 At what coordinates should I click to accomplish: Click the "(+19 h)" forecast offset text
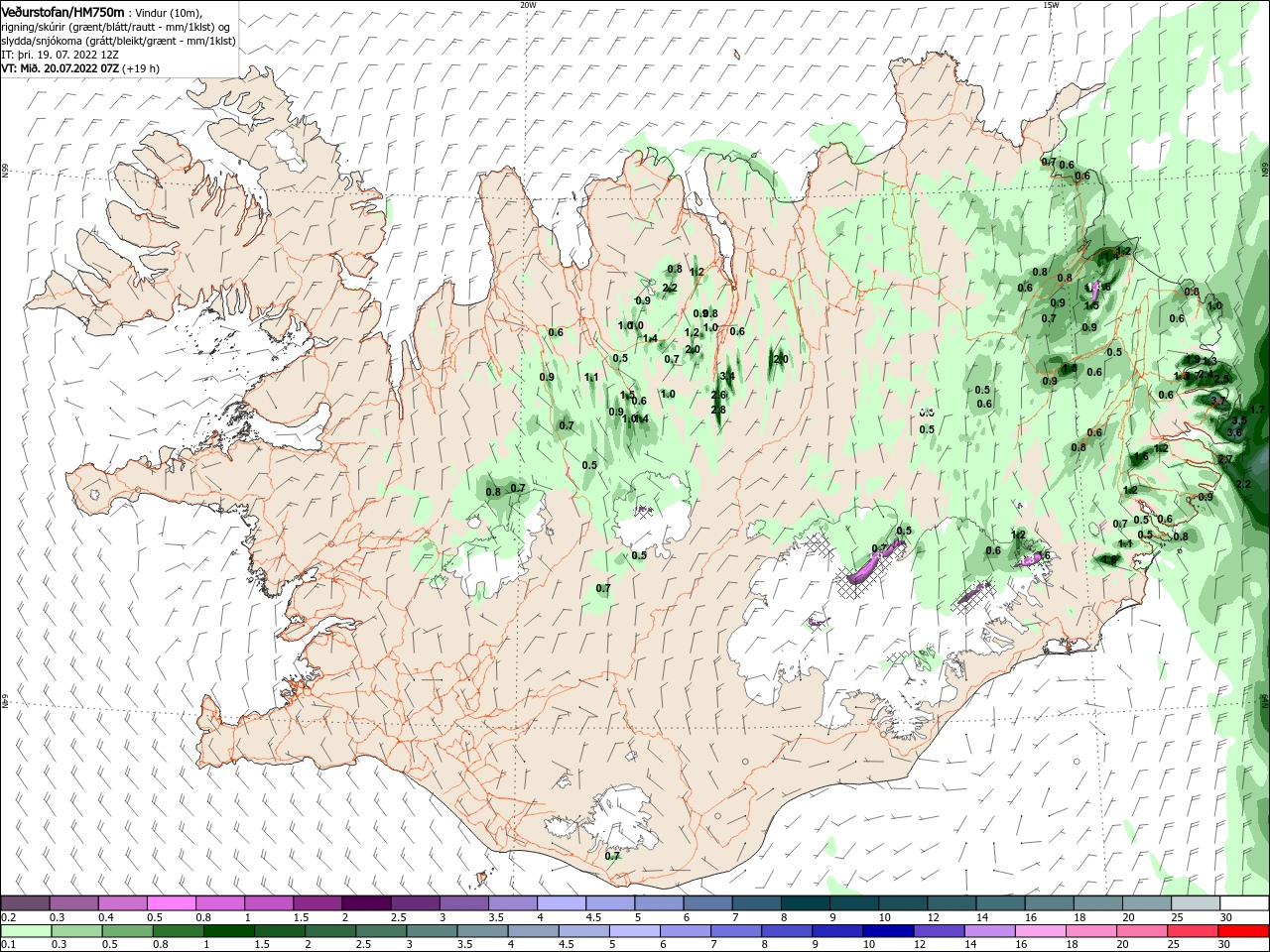coord(141,68)
